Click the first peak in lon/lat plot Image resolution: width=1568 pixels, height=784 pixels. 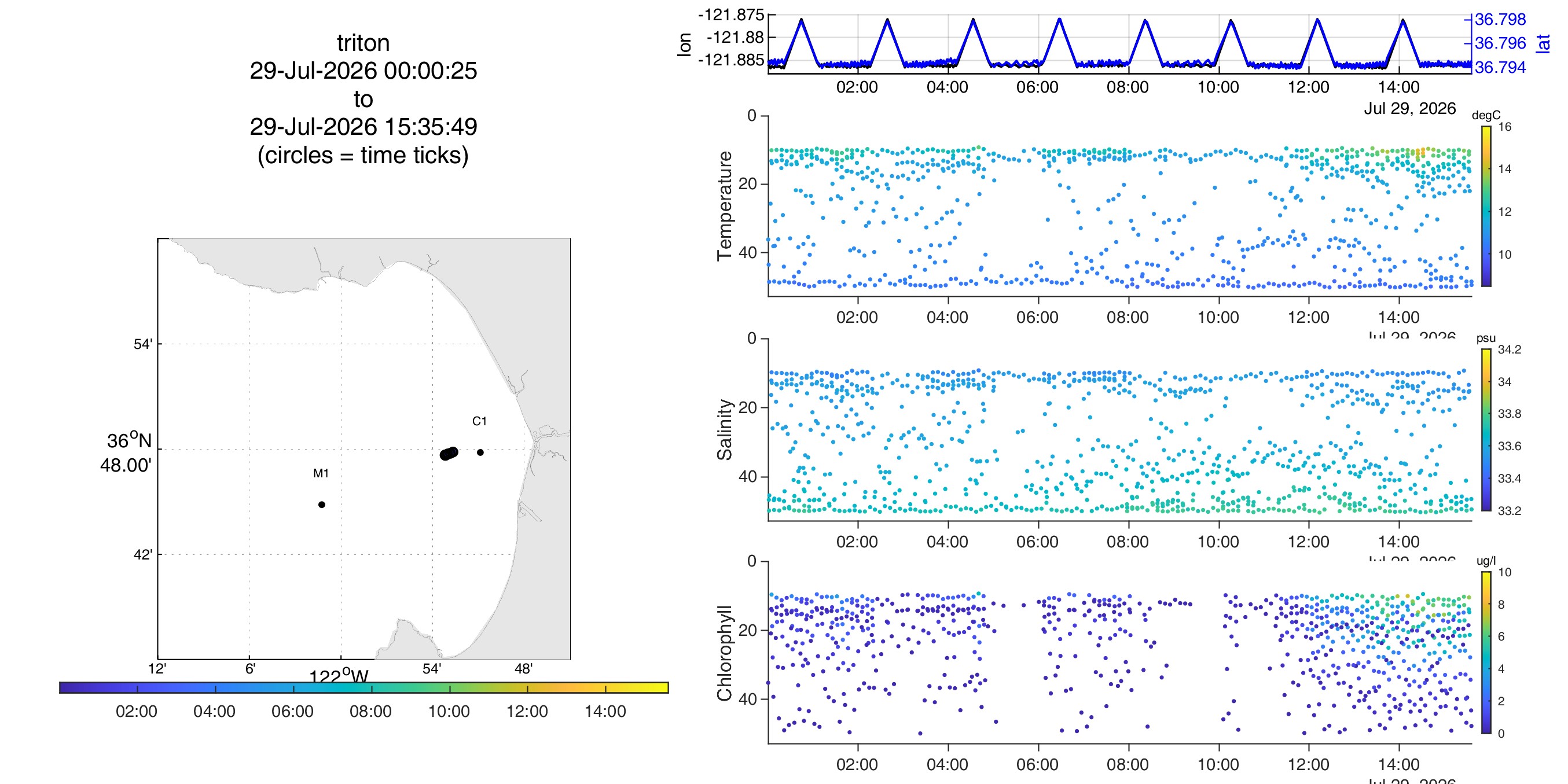pyautogui.click(x=802, y=20)
